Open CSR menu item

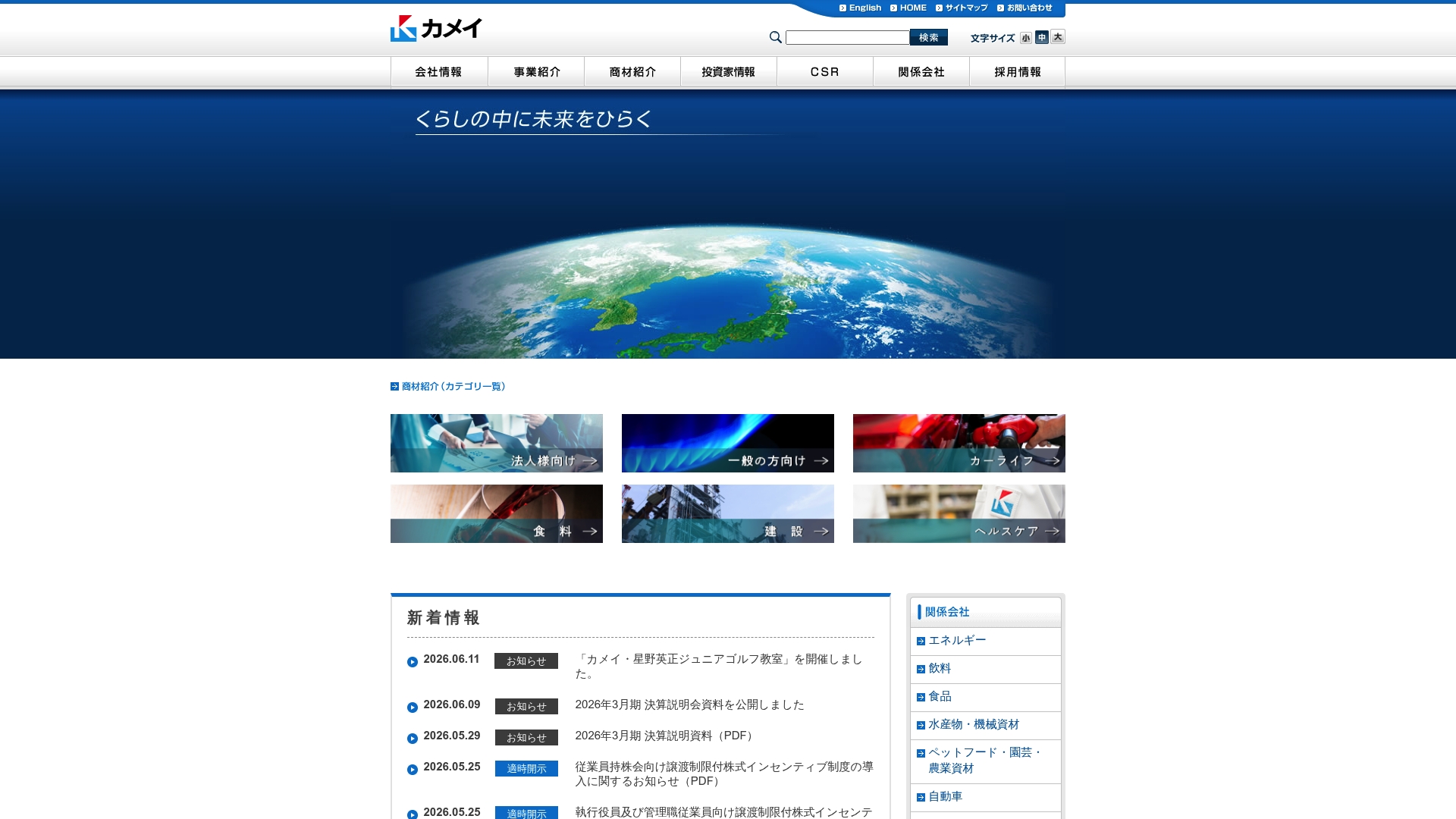pos(825,72)
